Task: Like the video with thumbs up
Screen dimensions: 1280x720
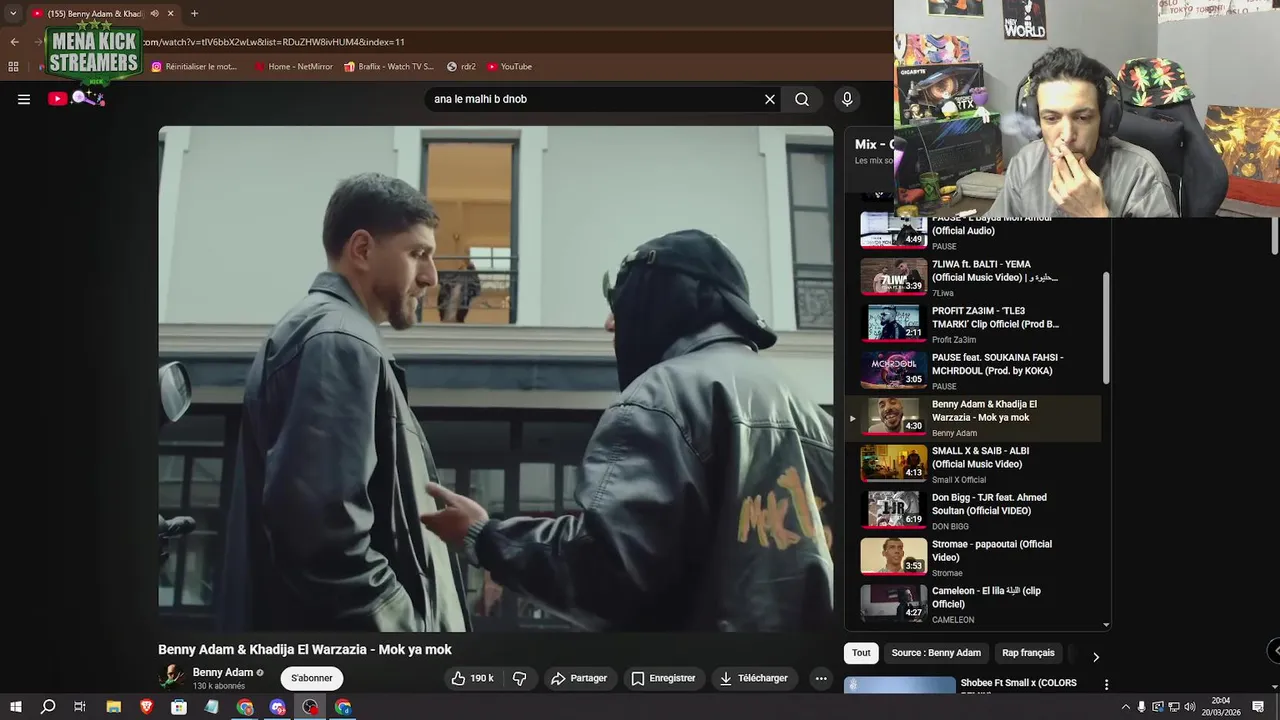Action: coord(472,678)
